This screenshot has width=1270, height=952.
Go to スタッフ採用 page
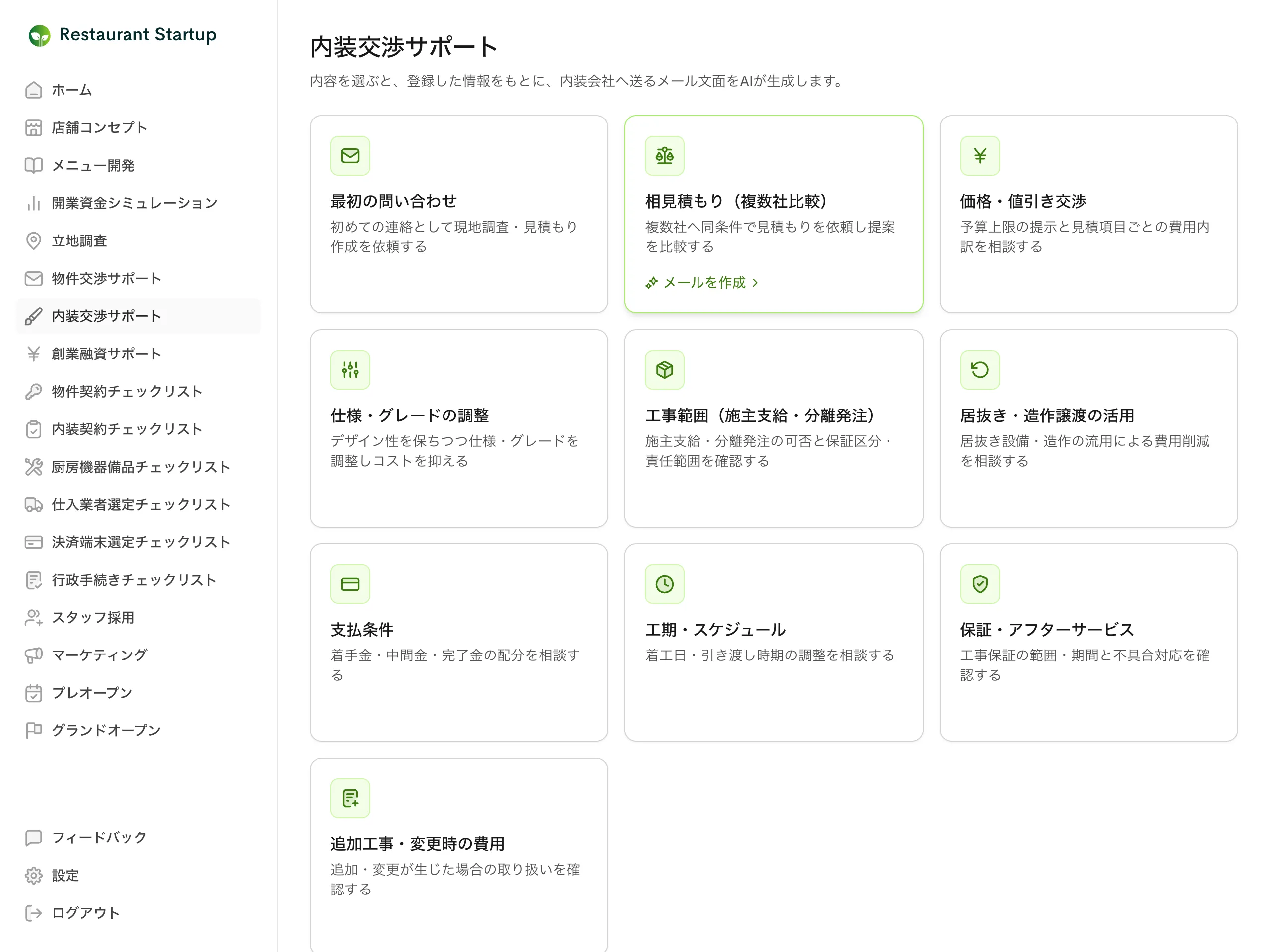[x=138, y=617]
